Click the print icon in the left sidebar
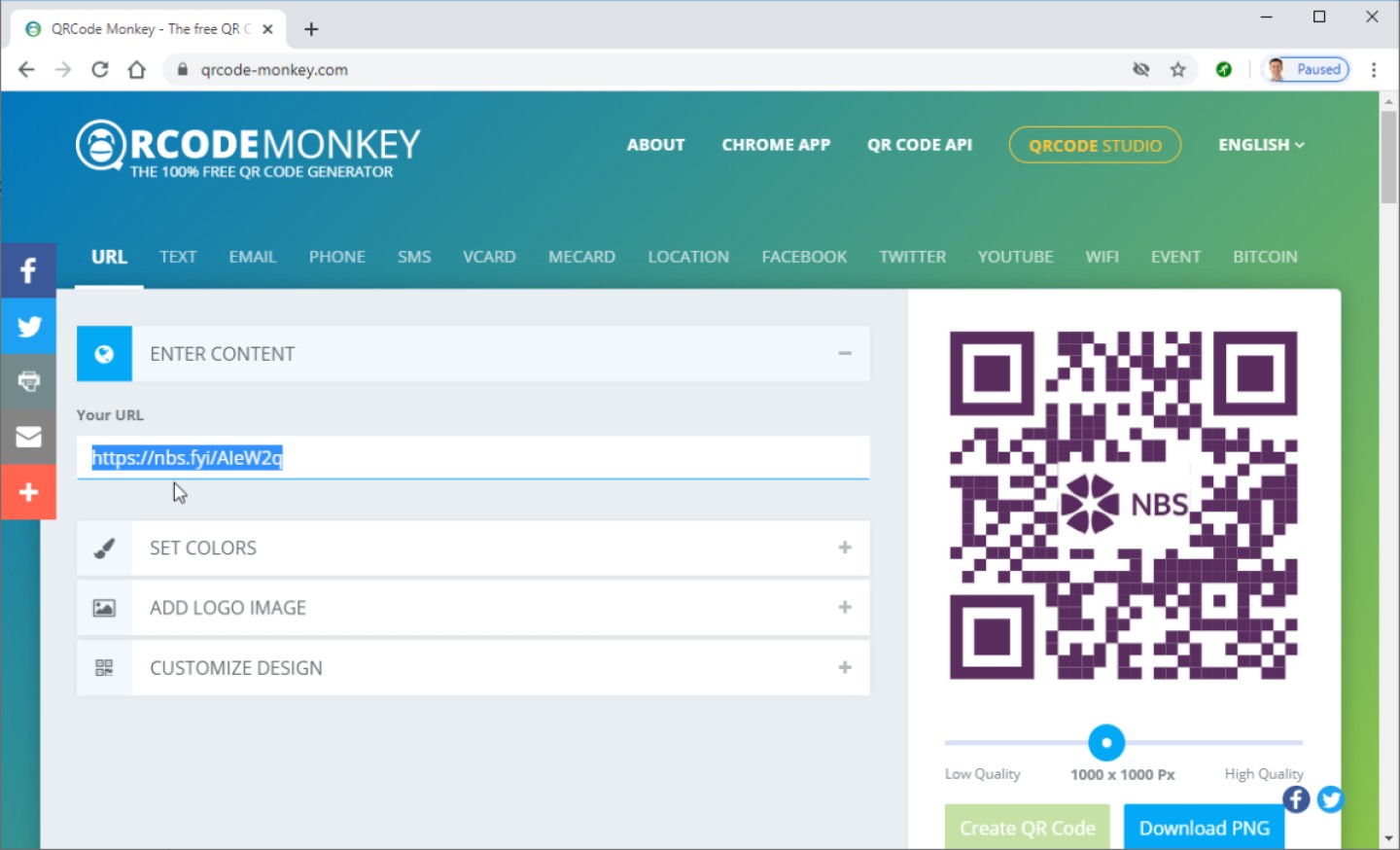1400x850 pixels. (x=28, y=381)
